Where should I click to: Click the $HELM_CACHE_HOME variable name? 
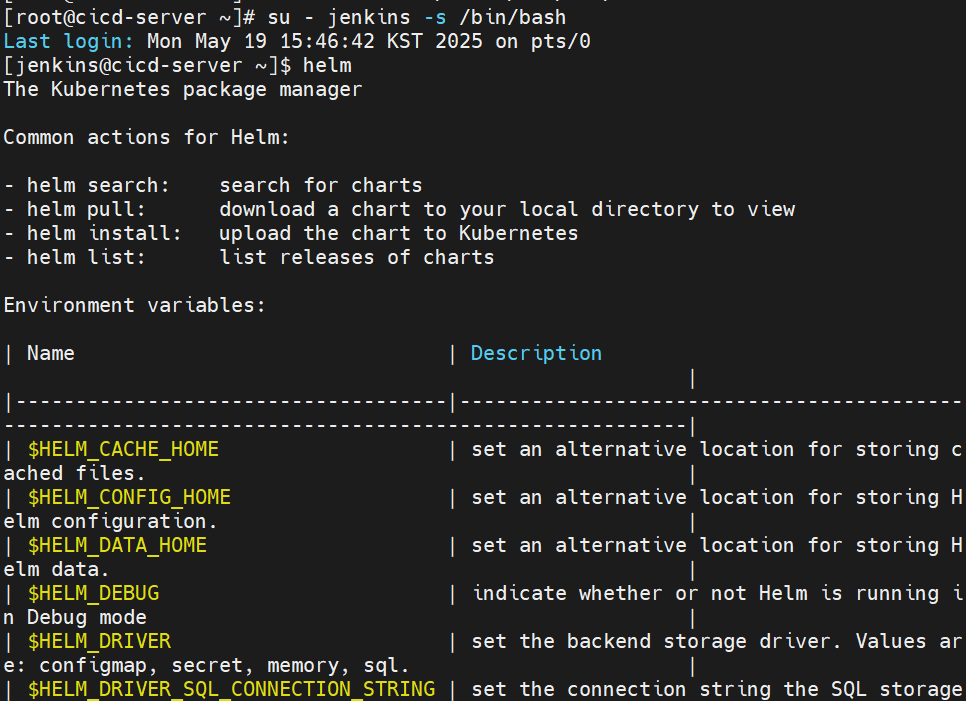(123, 450)
